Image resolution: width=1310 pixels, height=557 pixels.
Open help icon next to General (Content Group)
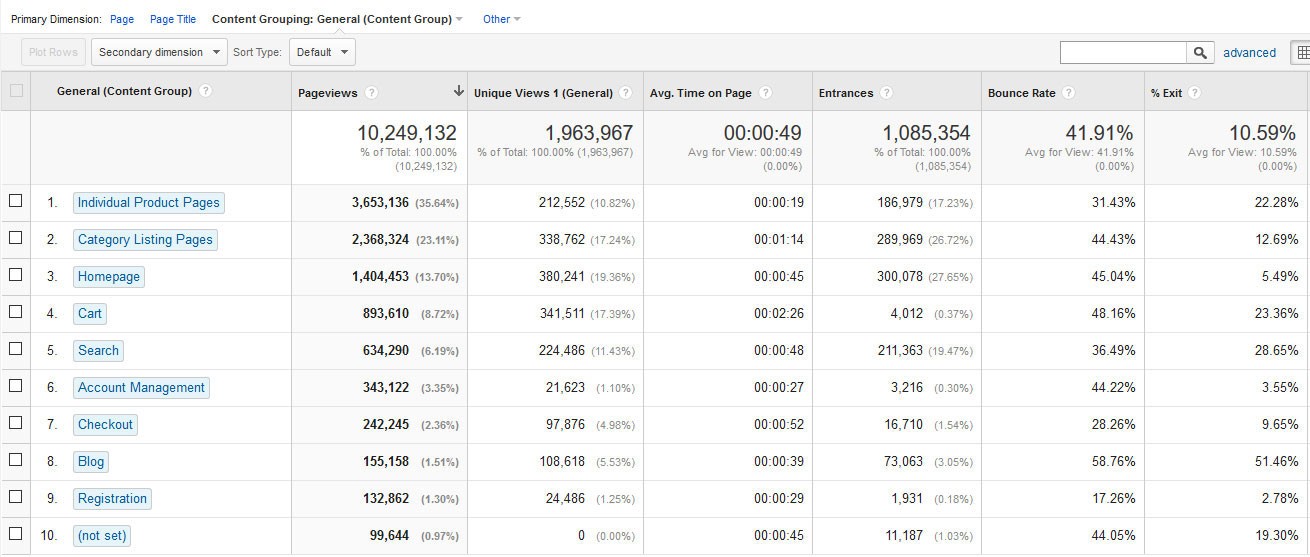tap(205, 91)
